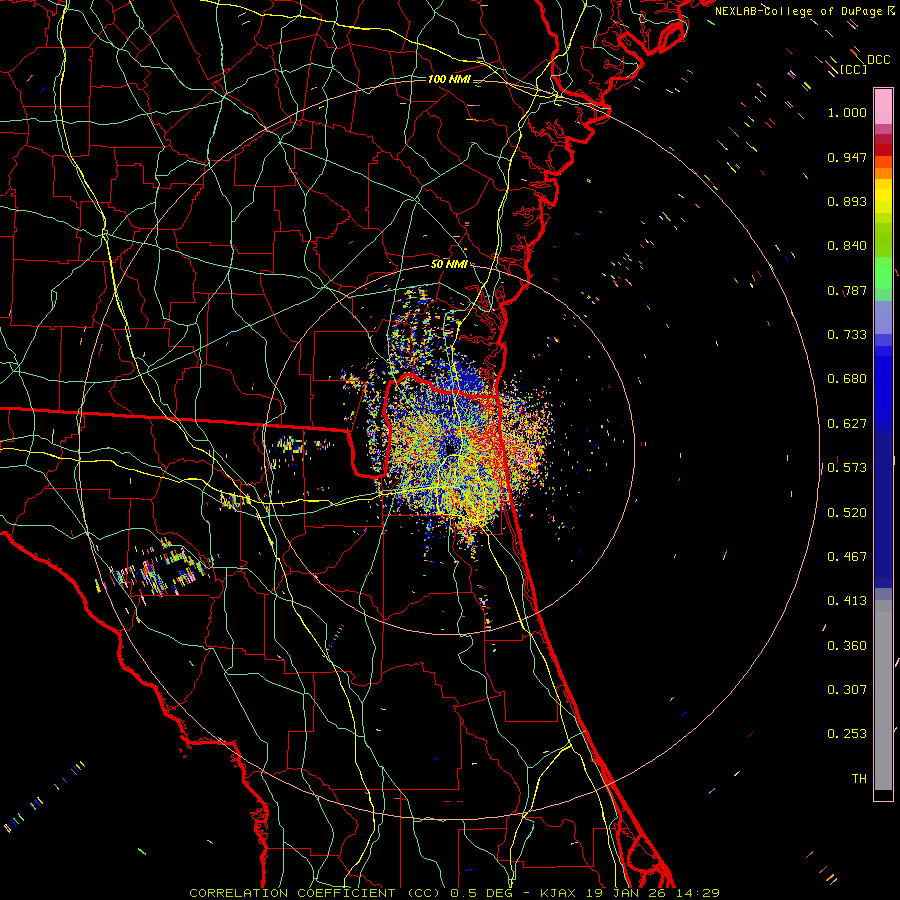Click the 1.000 value on the color scale
This screenshot has height=900, width=900.
click(847, 112)
